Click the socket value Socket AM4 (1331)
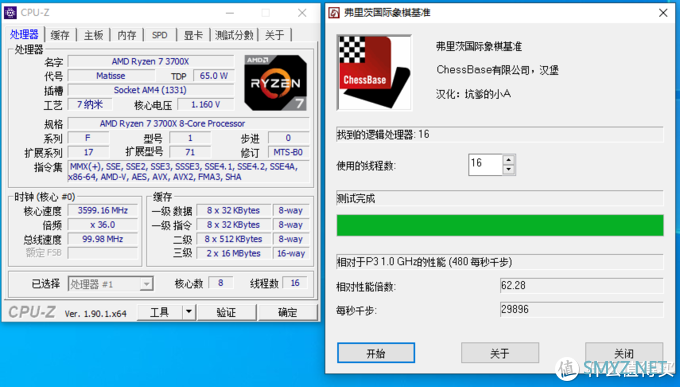The height and width of the screenshot is (387, 680). (150, 90)
